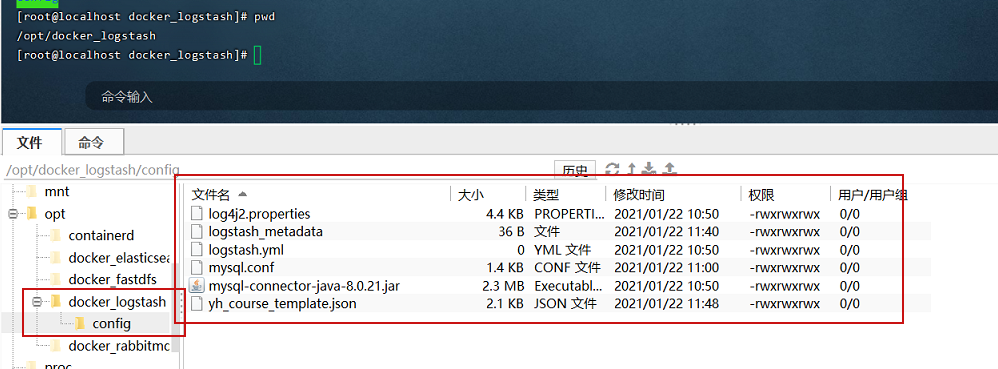Viewport: 998px width, 369px height.
Task: Select the mnt folder in tree
Action: (x=57, y=191)
